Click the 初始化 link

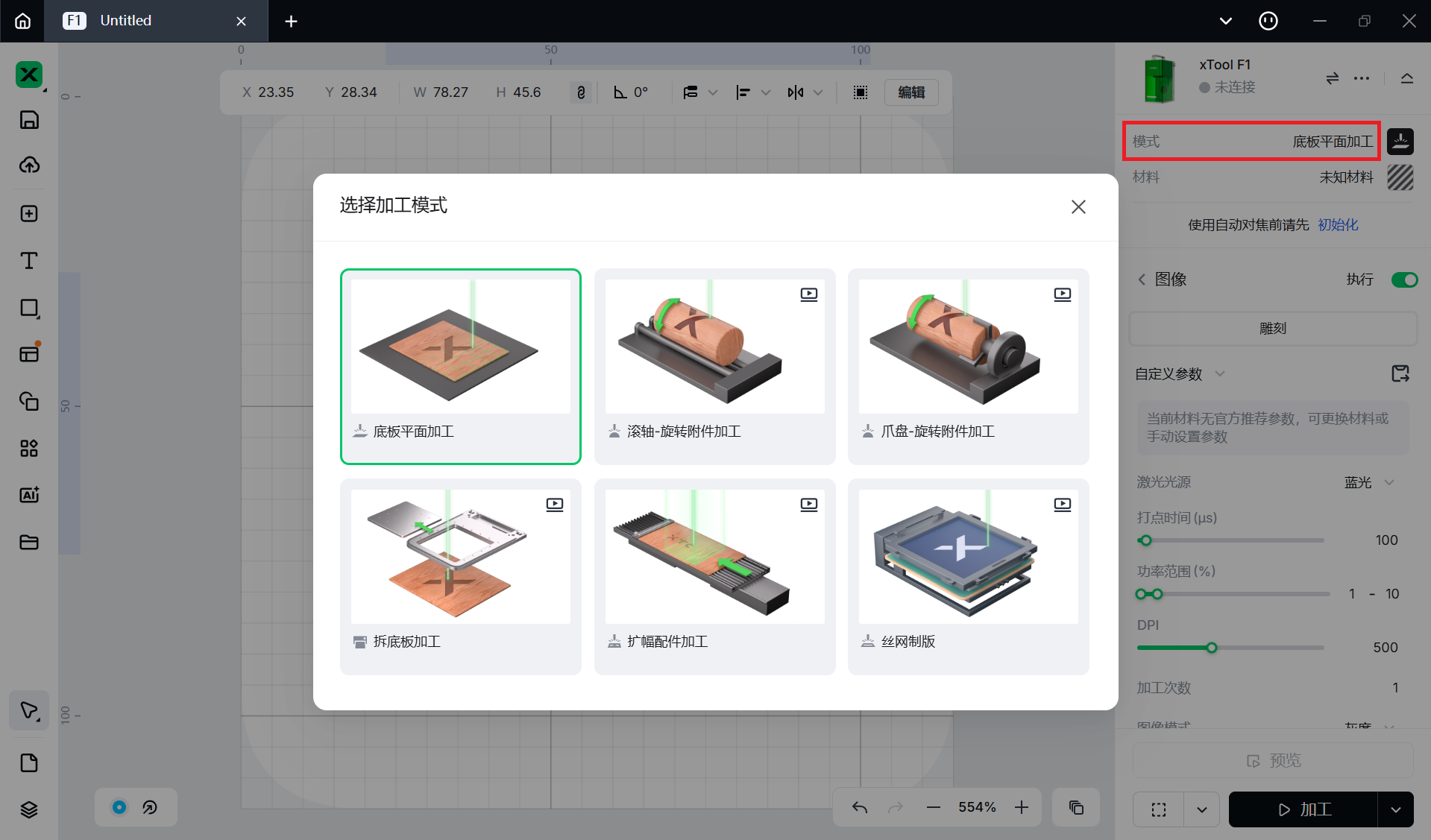point(1338,225)
